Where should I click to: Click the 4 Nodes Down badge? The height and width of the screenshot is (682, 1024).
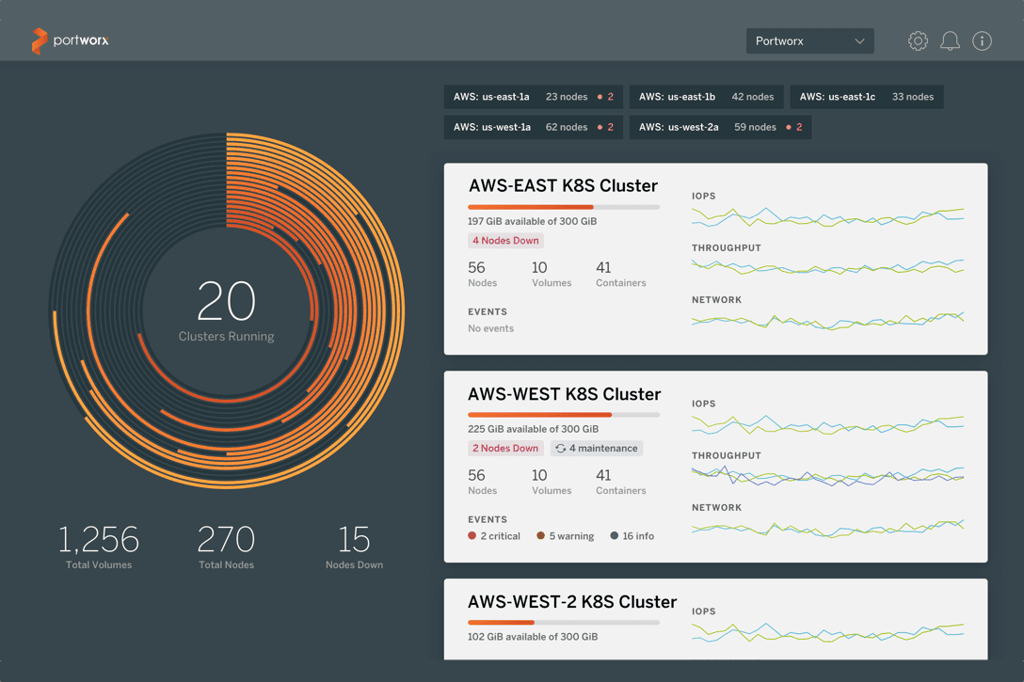click(x=505, y=240)
